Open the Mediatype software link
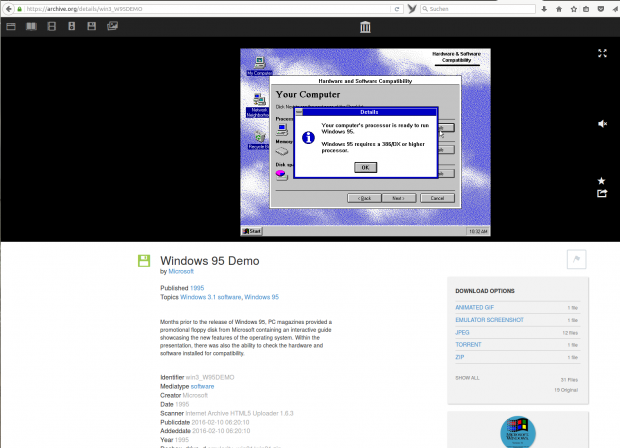This screenshot has height=448, width=620. pos(202,386)
